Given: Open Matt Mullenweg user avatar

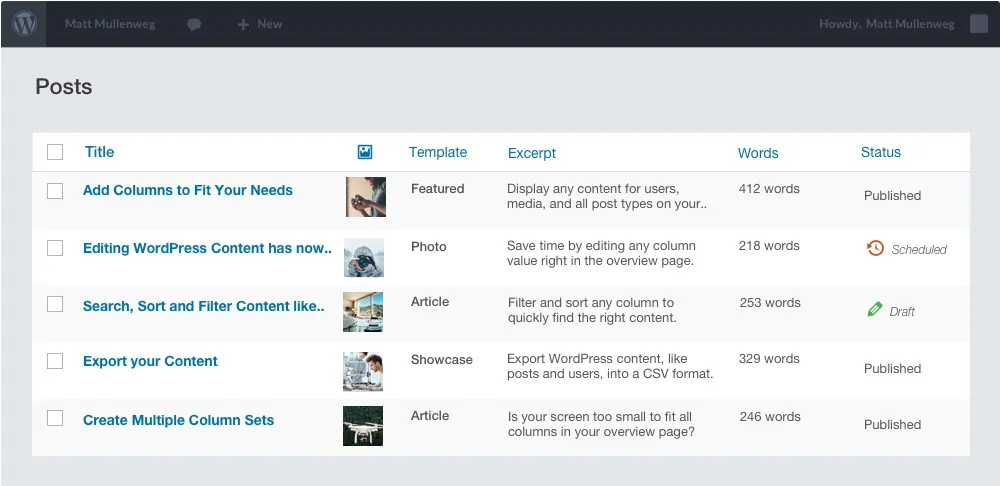Looking at the screenshot, I should [978, 24].
